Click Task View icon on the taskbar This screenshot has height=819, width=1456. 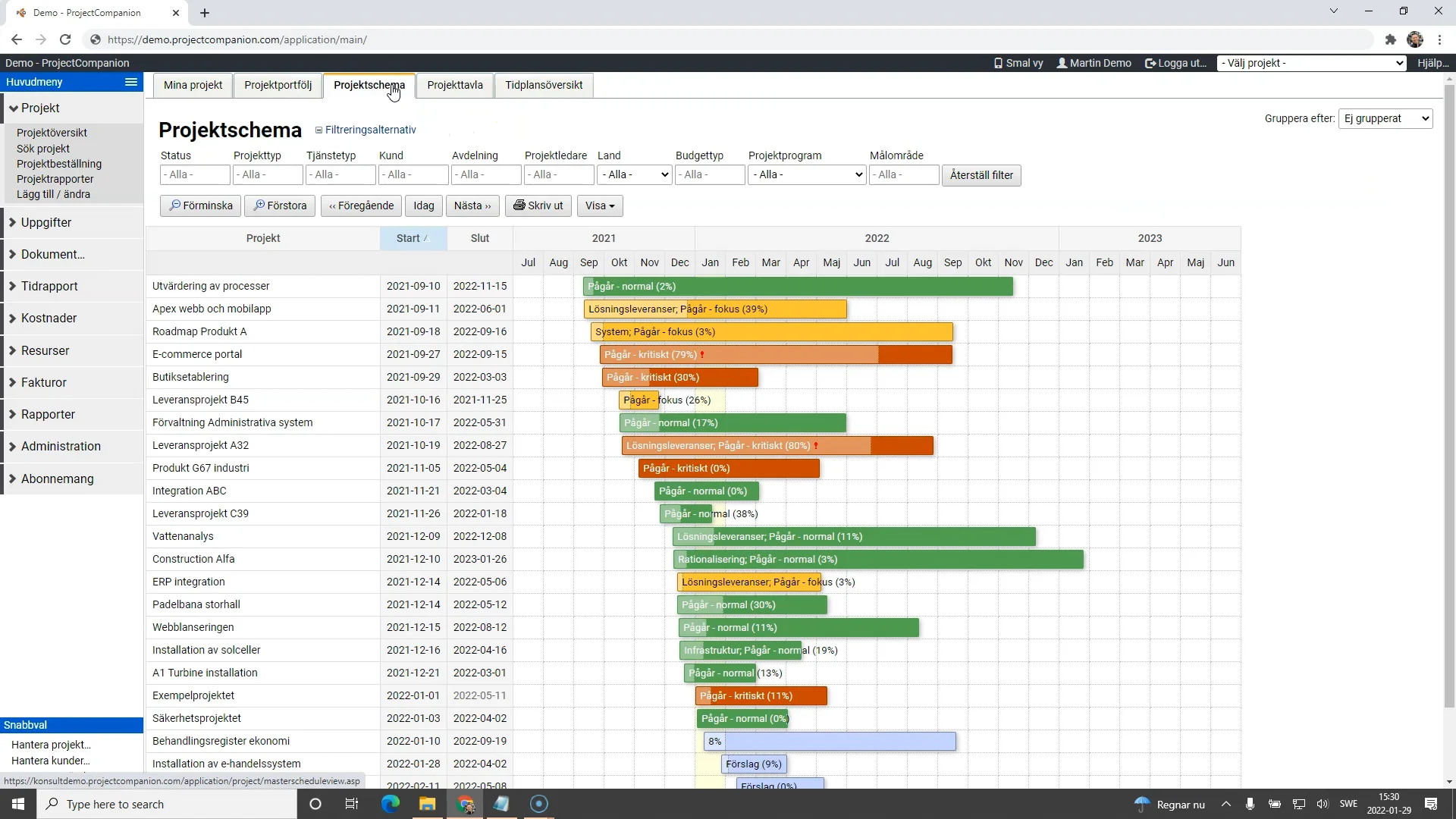(351, 804)
